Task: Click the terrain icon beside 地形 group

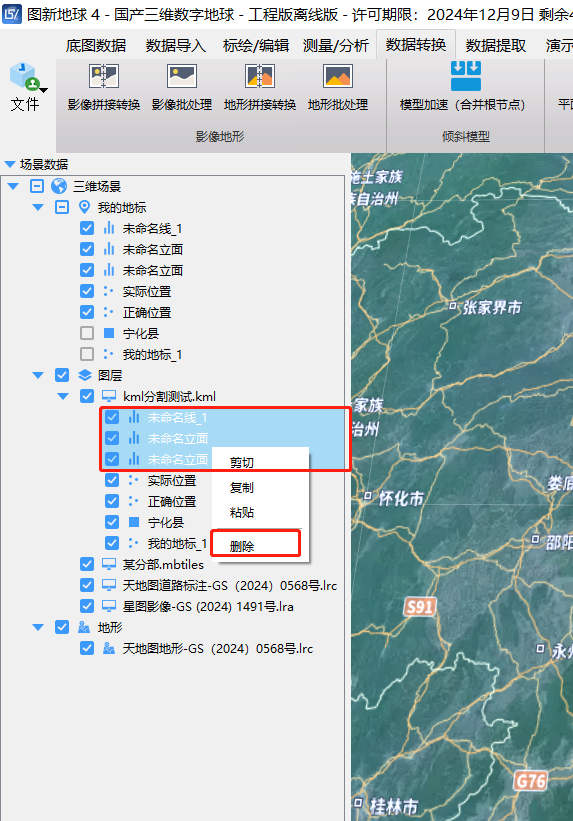Action: tap(84, 627)
